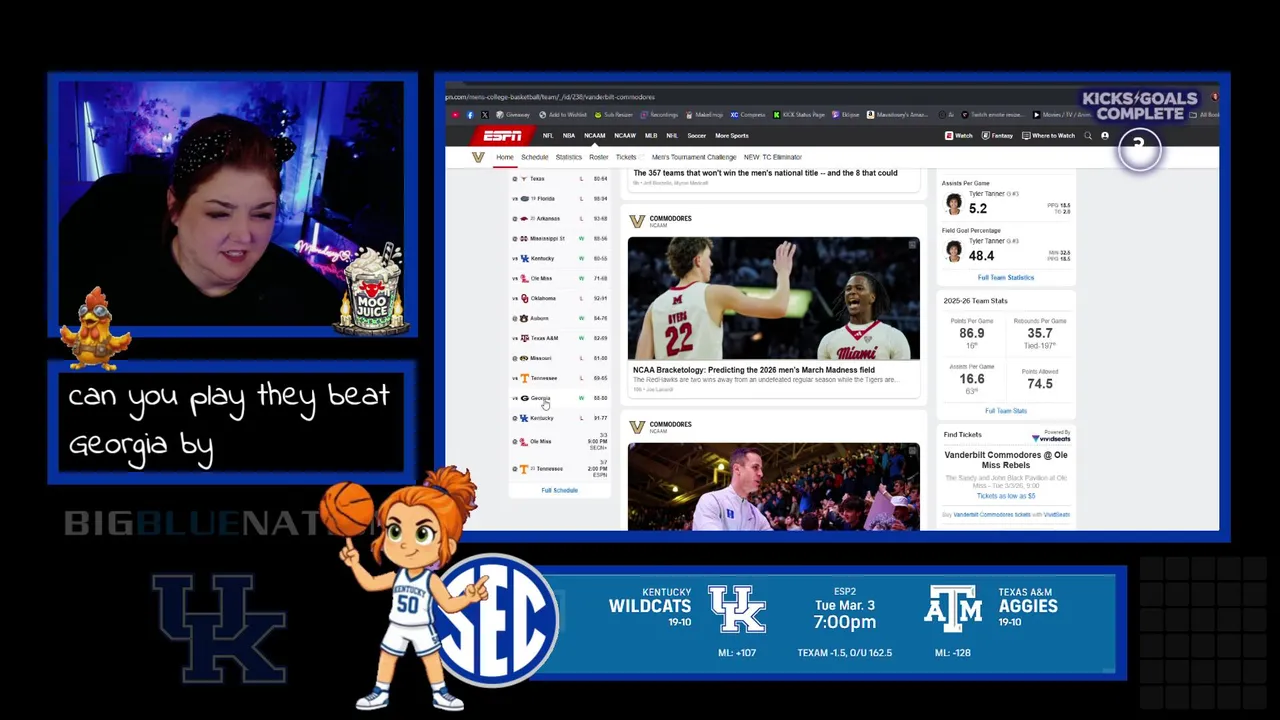Image resolution: width=1280 pixels, height=720 pixels.
Task: Click the VividSeats logo in Find Tickets
Action: coord(1051,437)
